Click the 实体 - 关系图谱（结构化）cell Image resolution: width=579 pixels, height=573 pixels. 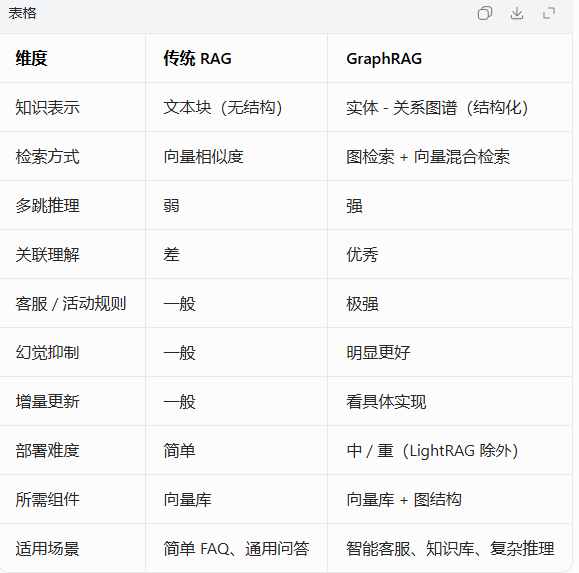437,107
